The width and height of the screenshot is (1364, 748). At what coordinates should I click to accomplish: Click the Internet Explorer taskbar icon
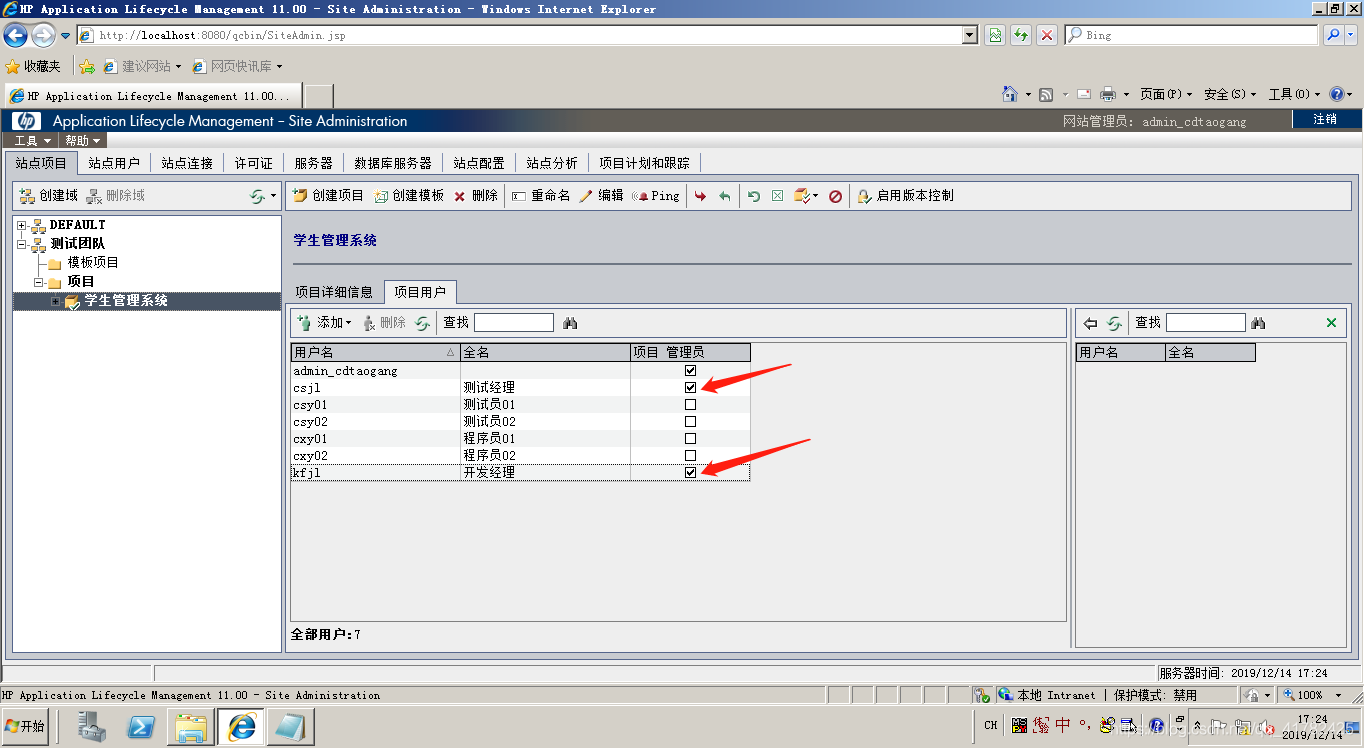click(241, 727)
